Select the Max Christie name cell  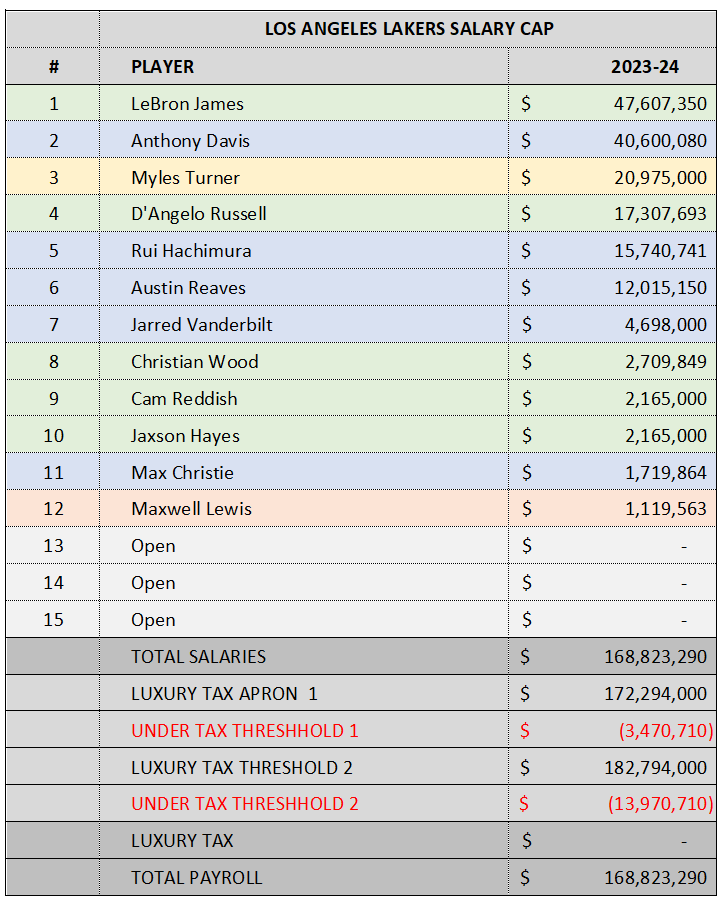[304, 472]
